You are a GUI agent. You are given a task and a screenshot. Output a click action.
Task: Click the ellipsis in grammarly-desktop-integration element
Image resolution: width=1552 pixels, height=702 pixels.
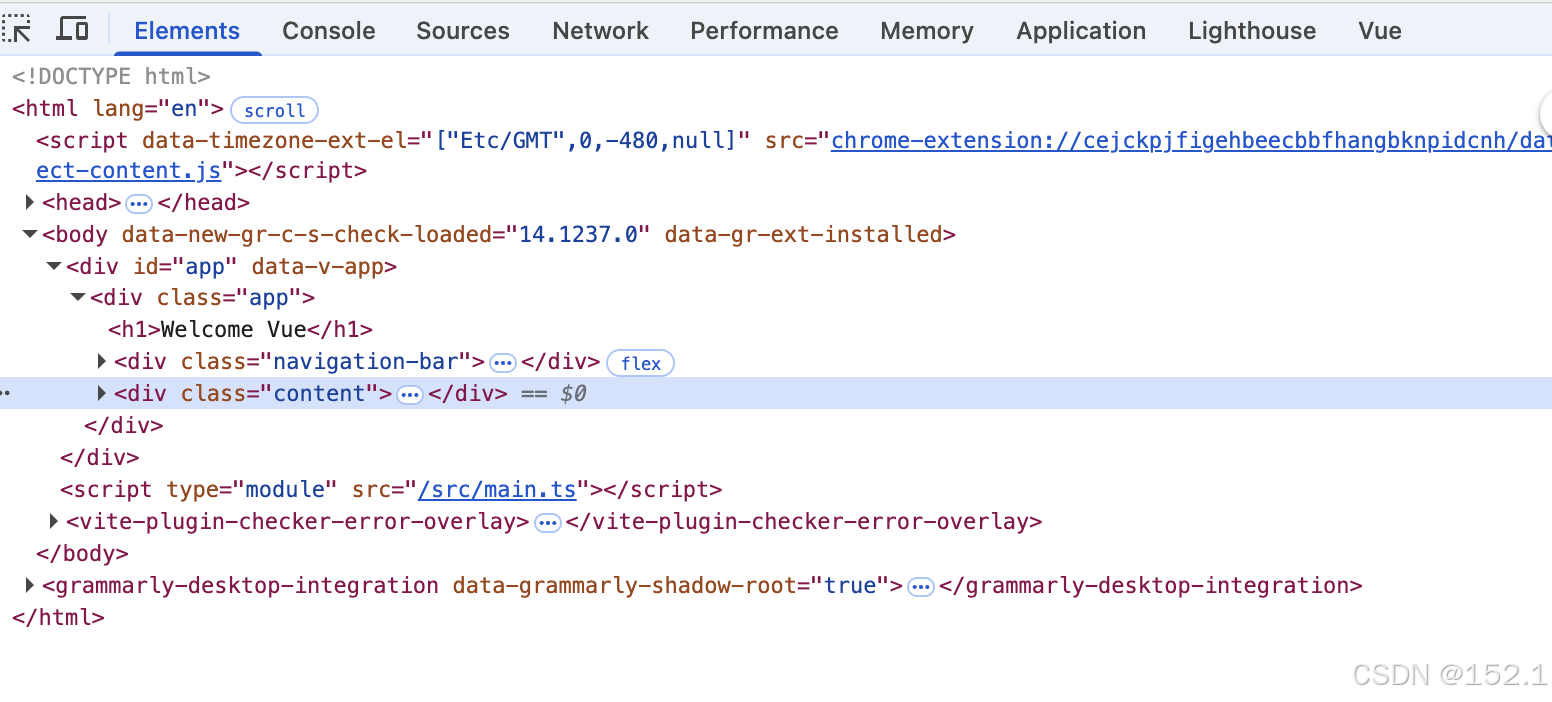920,586
